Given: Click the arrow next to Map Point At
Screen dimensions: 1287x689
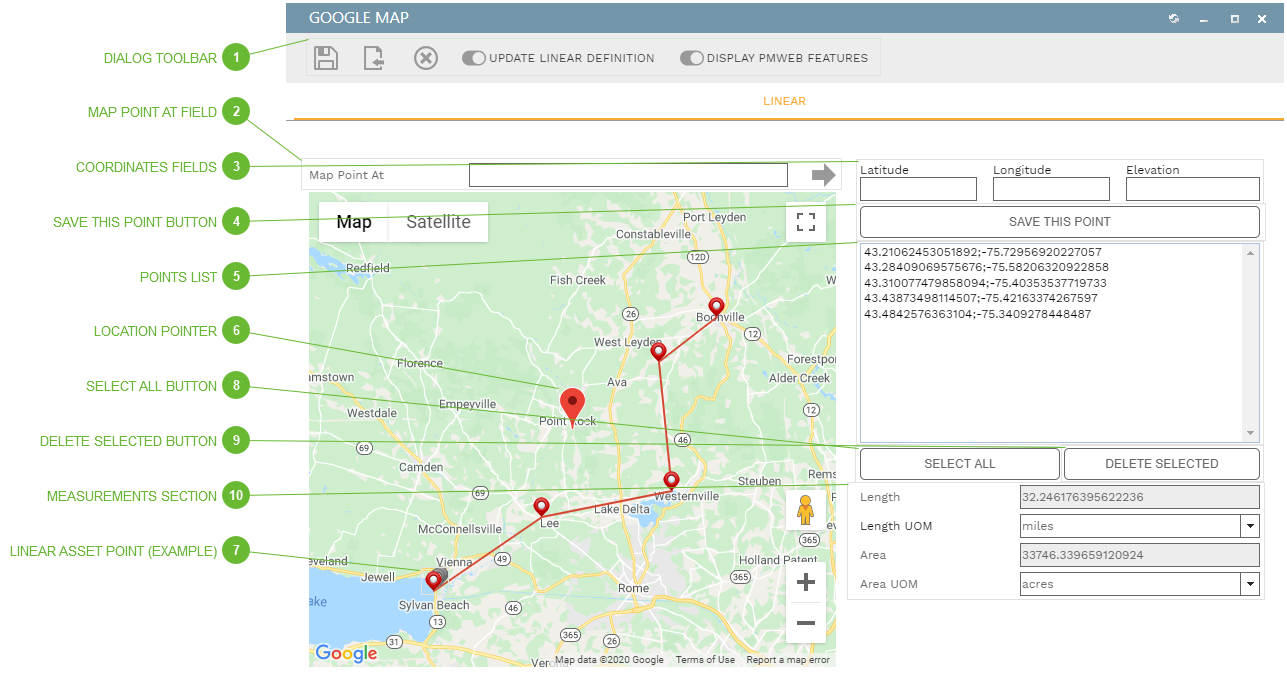Looking at the screenshot, I should tap(823, 176).
